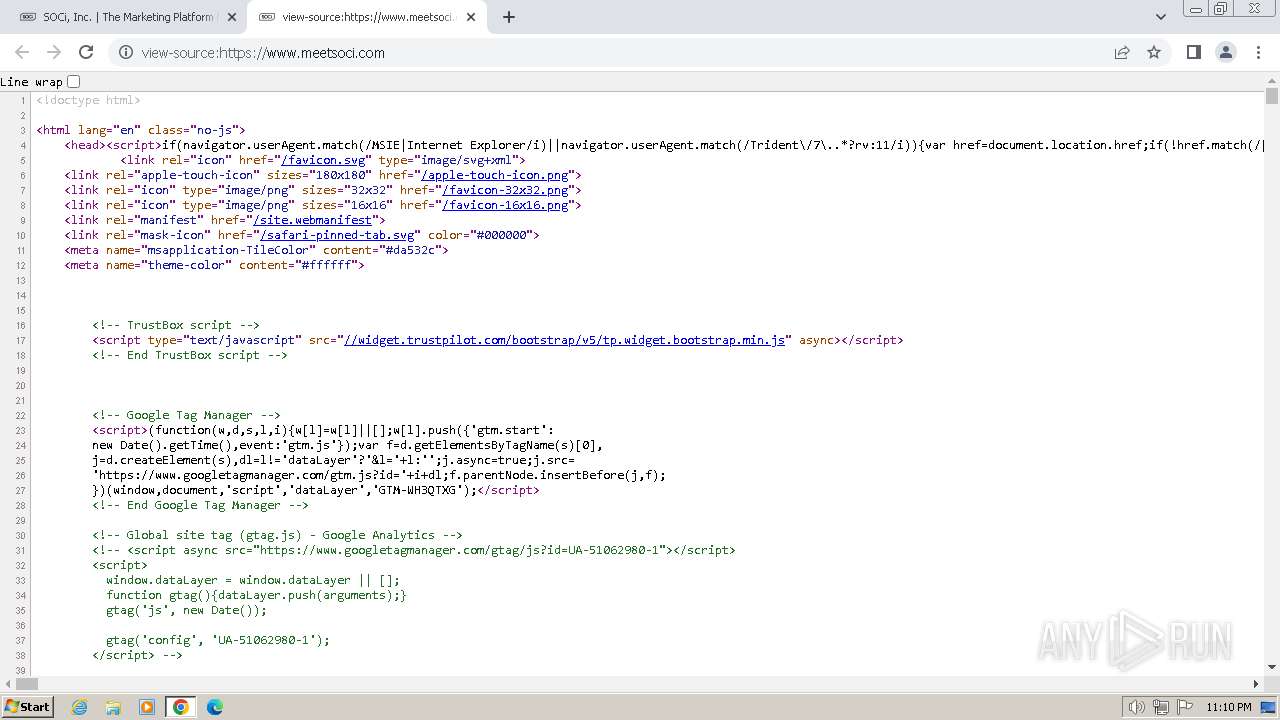Open File Explorer from taskbar

point(113,707)
